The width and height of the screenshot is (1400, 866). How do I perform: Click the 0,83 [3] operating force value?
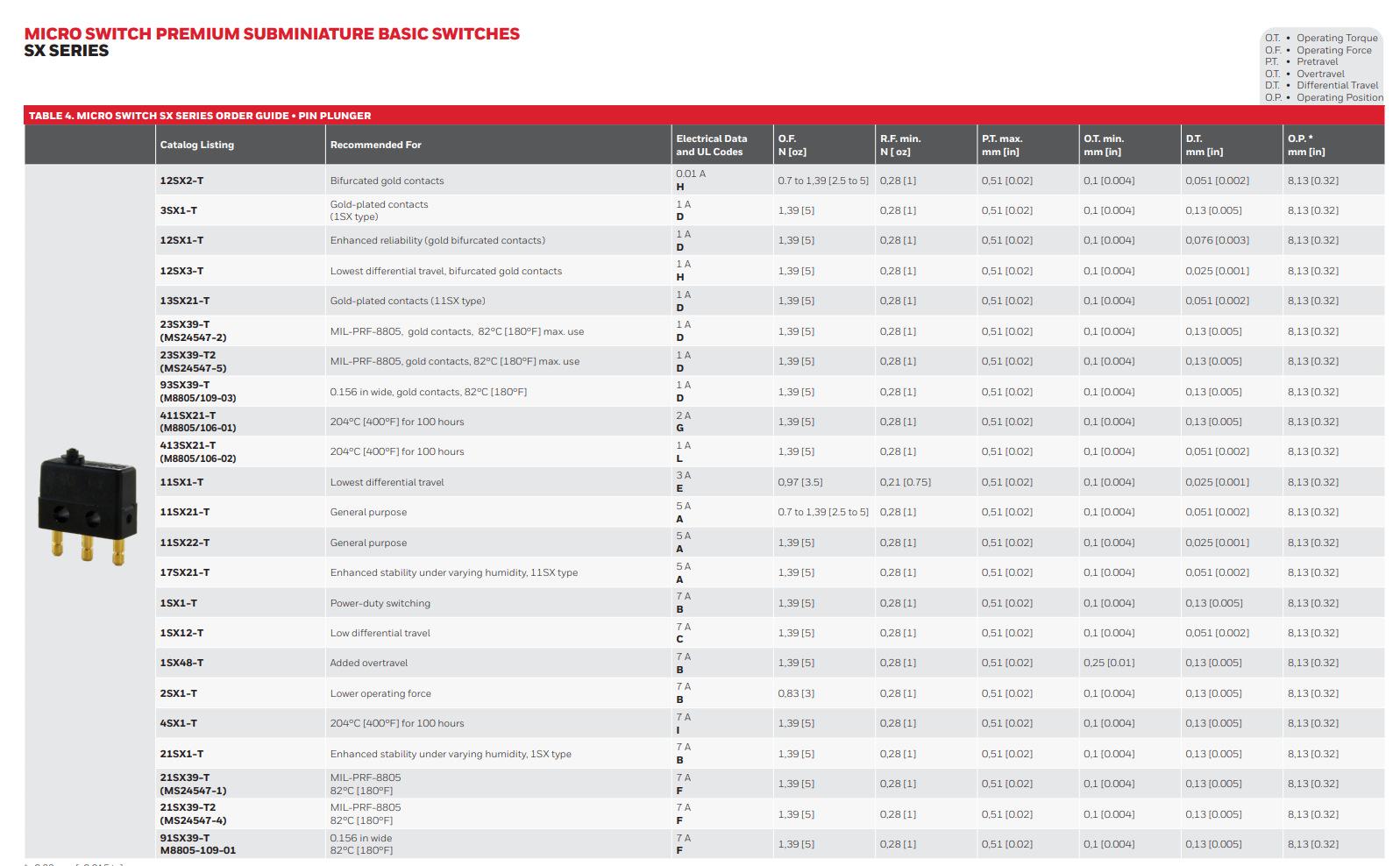click(795, 693)
